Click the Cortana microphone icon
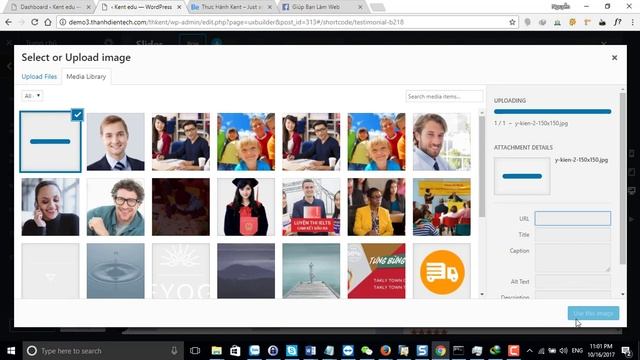640x360 pixels. tap(174, 351)
